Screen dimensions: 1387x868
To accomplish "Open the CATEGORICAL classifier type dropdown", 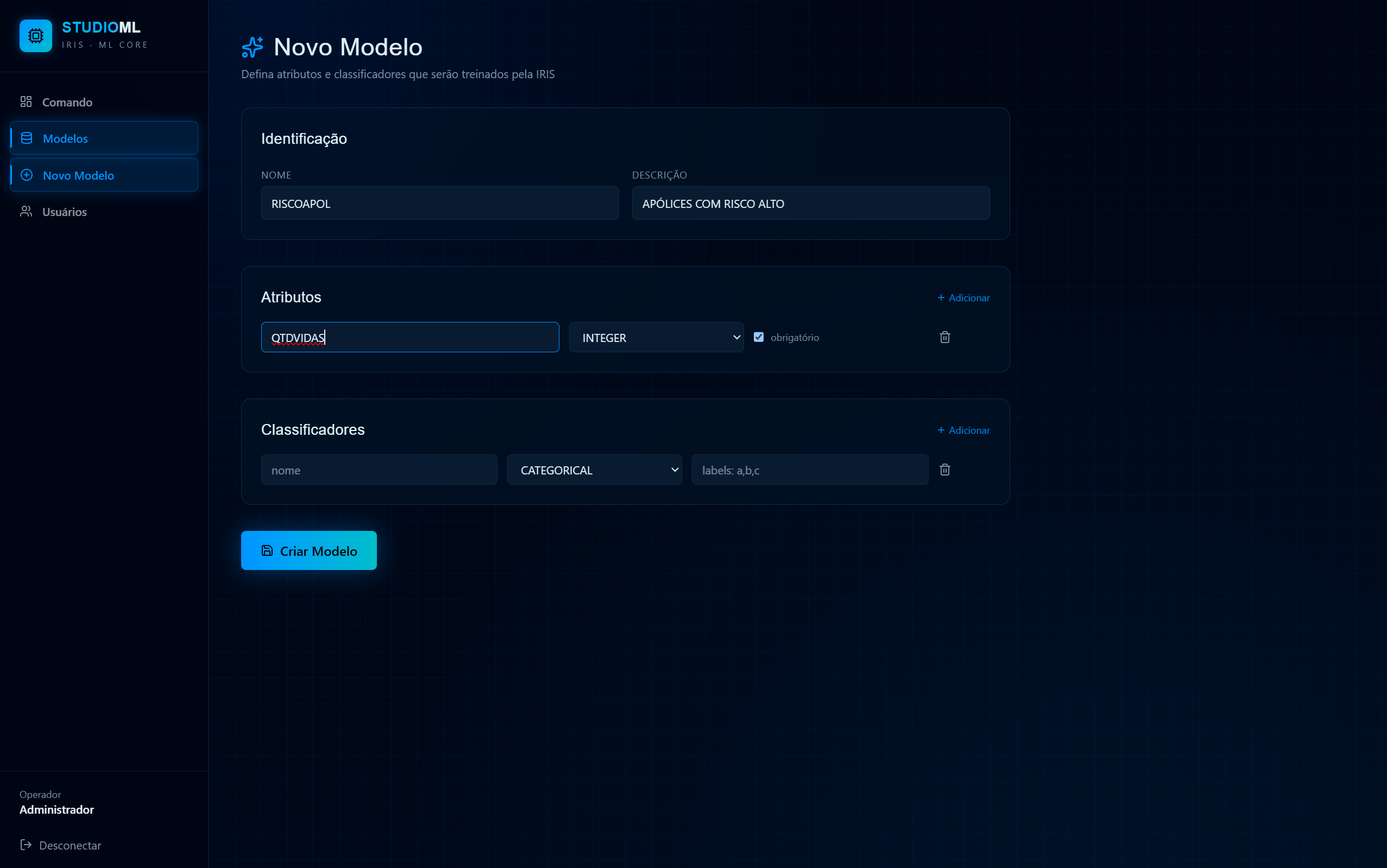I will click(x=595, y=470).
